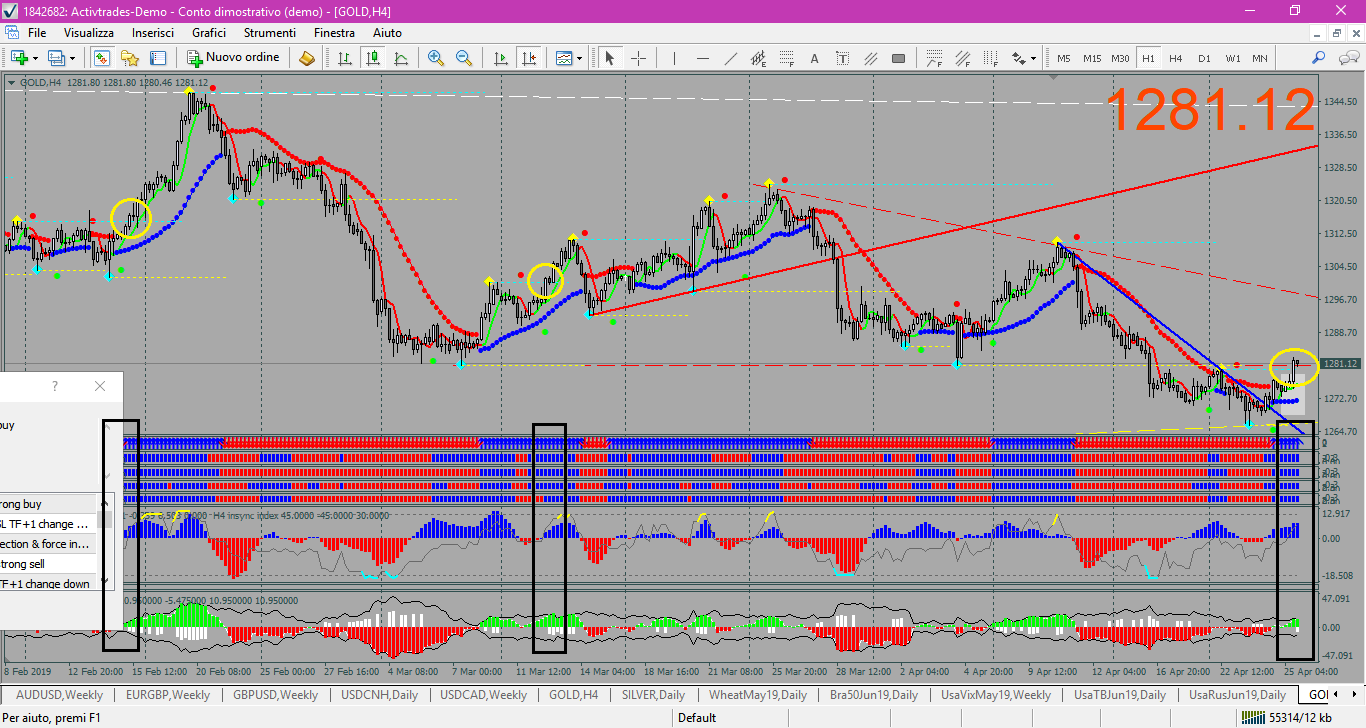This screenshot has width=1366, height=728.
Task: Select the equidistant channel tool
Action: click(x=758, y=58)
